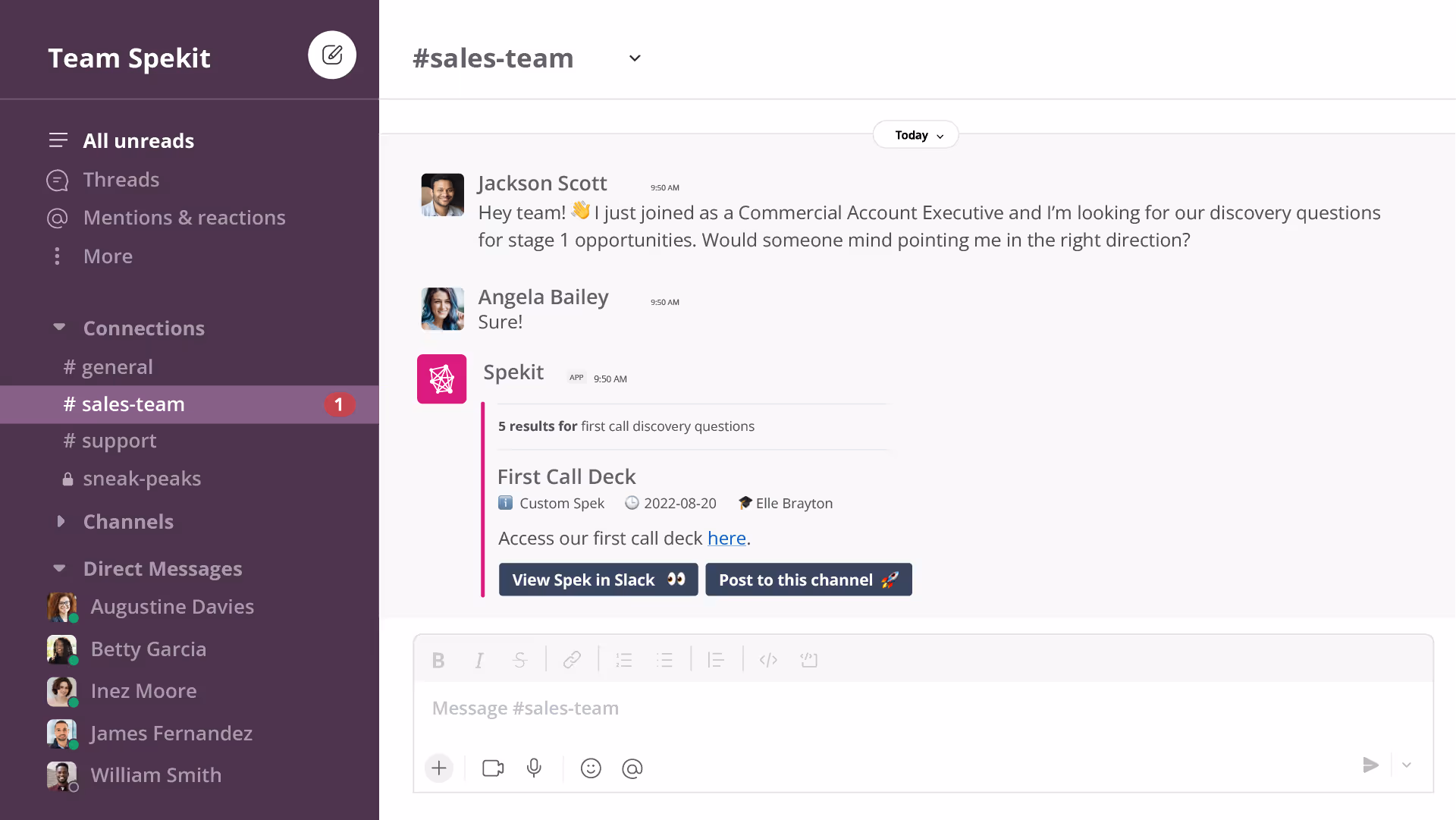This screenshot has width=1456, height=820.
Task: Click the 2022-08-20 date
Action: pos(679,504)
